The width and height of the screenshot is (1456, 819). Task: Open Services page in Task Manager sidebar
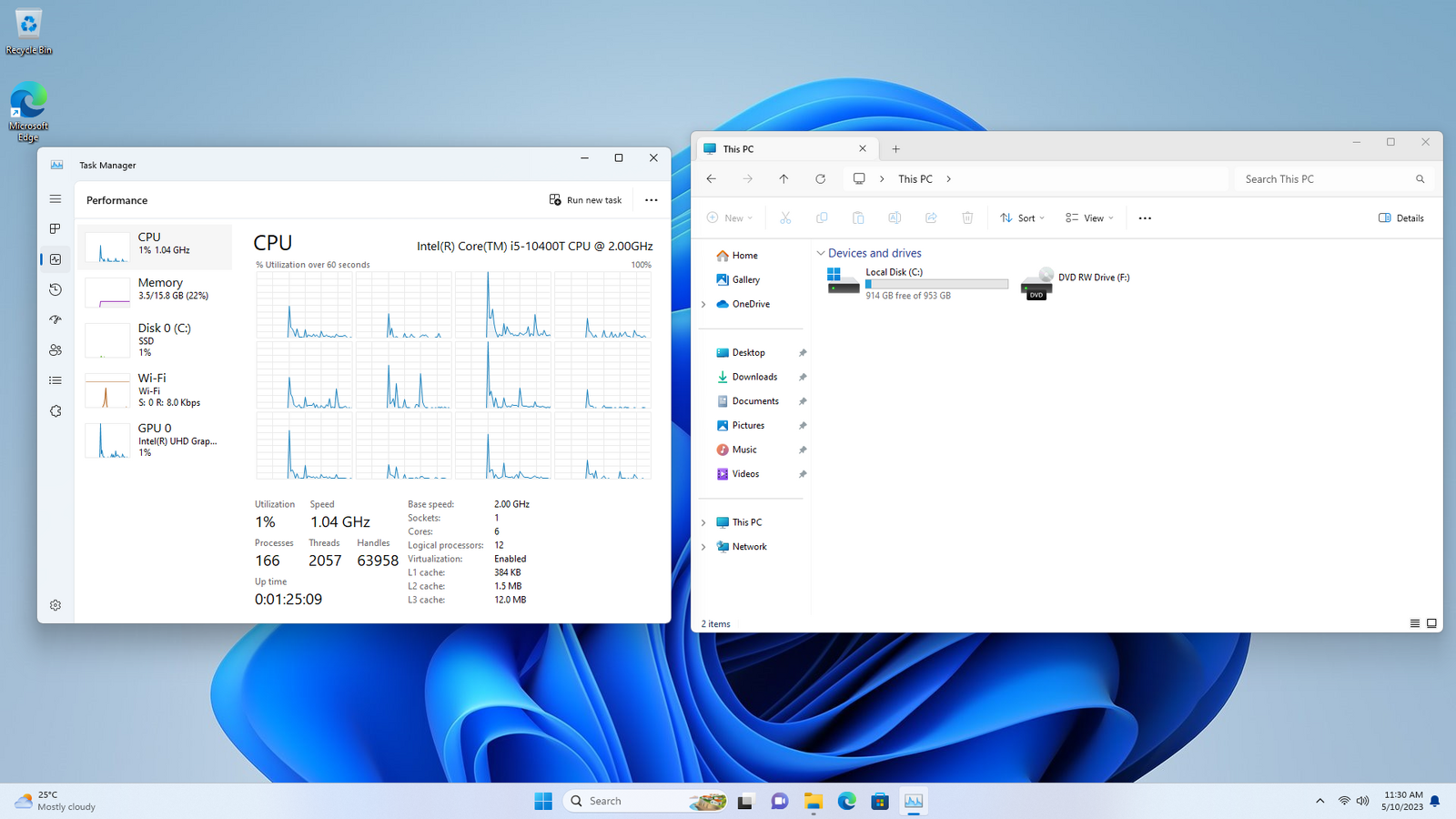point(56,411)
